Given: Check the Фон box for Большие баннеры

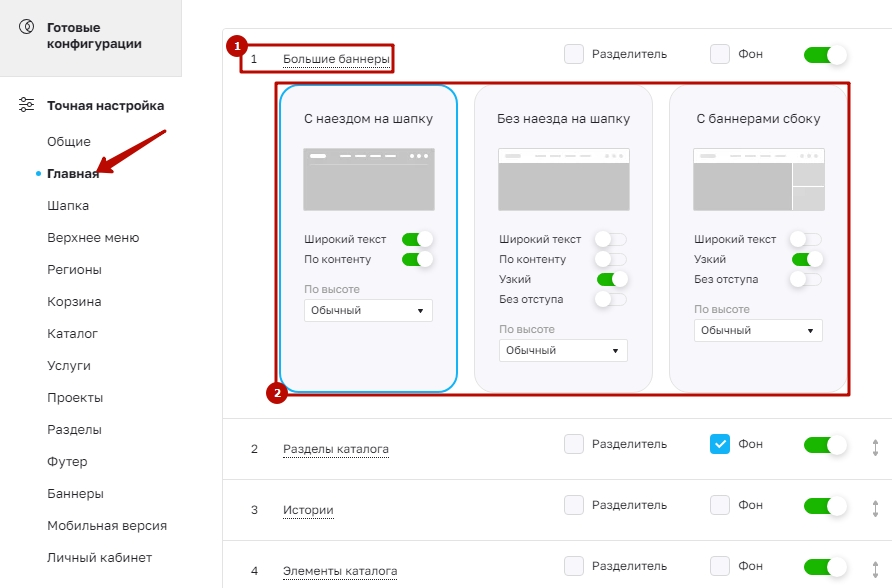Looking at the screenshot, I should (x=720, y=55).
